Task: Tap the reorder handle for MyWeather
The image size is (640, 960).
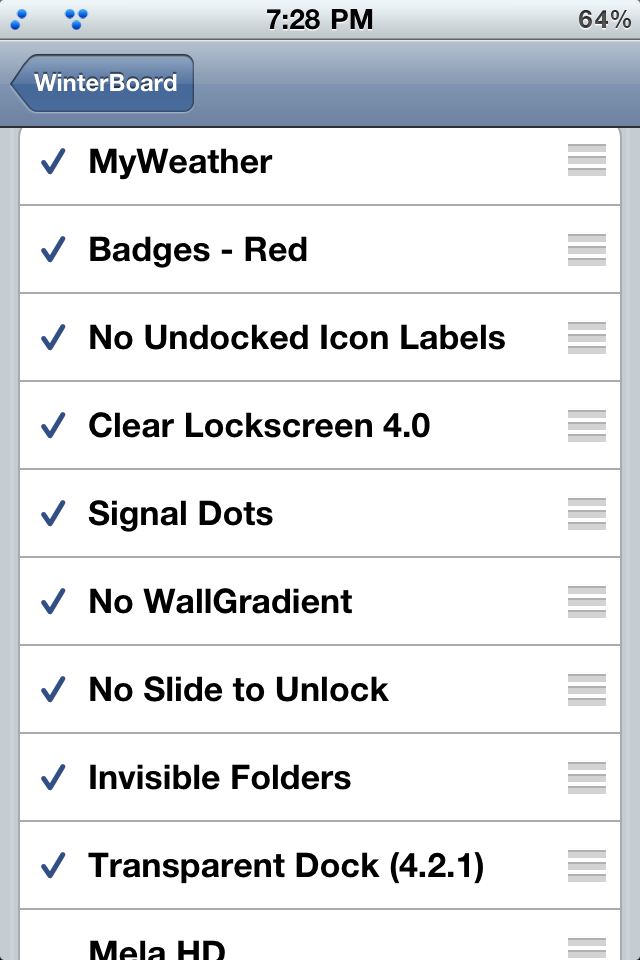Action: (x=586, y=160)
